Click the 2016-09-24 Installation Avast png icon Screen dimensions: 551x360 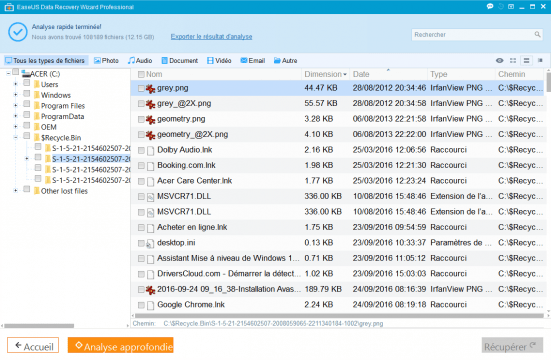(150, 290)
